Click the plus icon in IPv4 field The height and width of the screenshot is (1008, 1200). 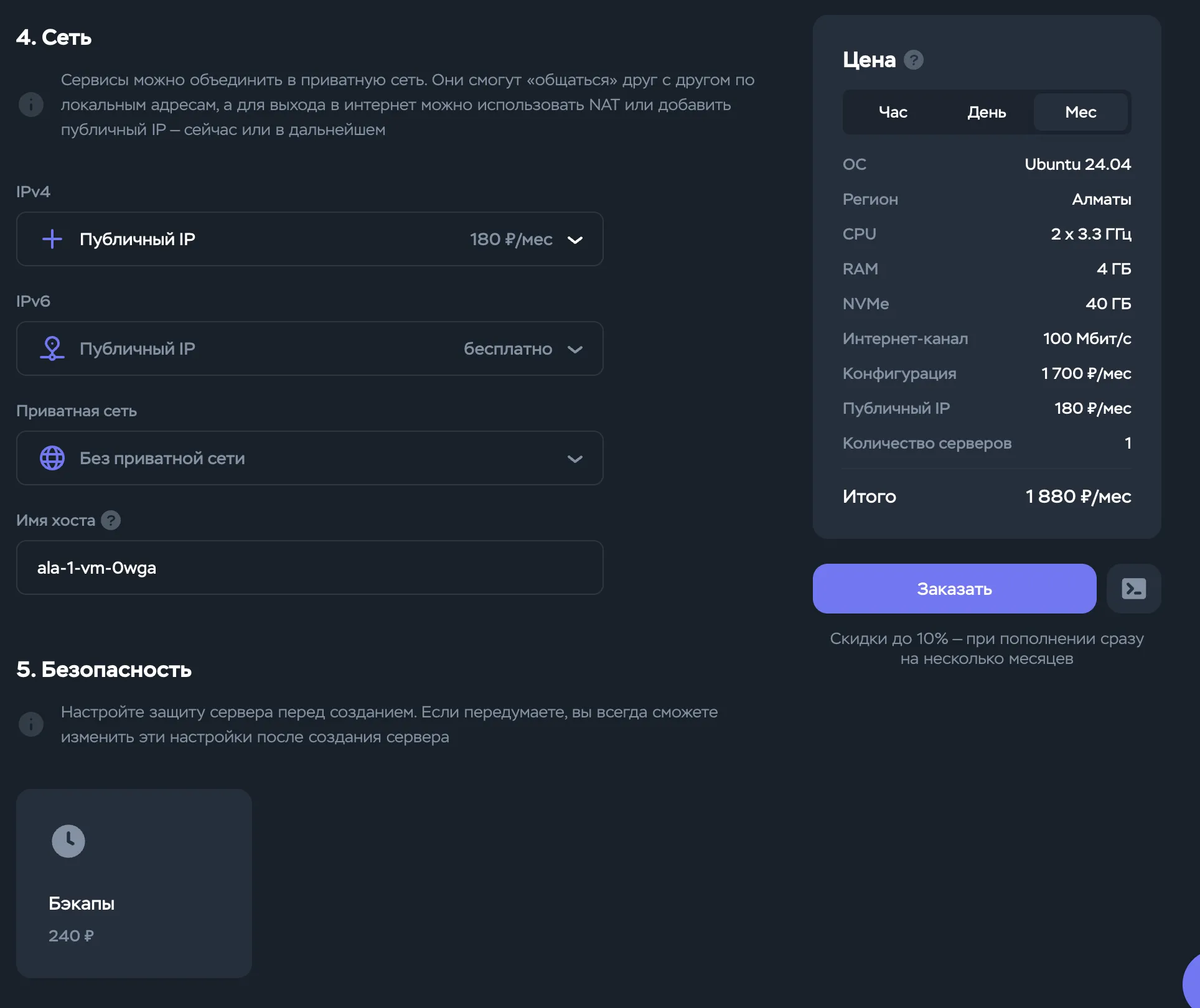pos(52,239)
